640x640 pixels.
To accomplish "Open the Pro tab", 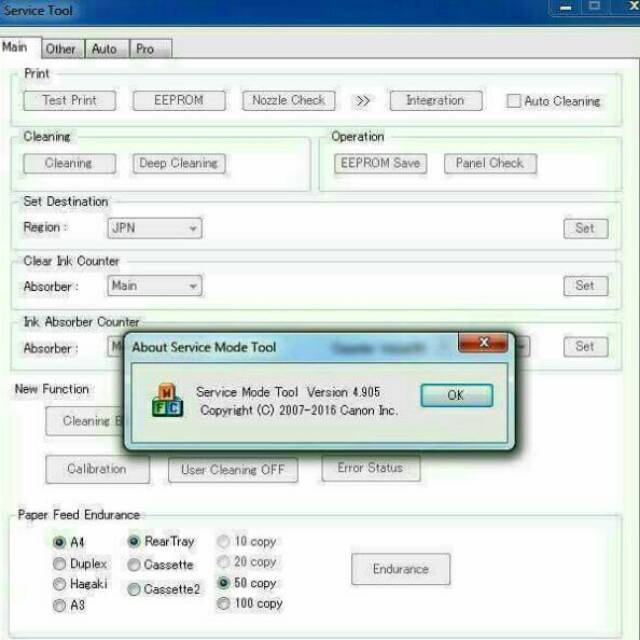I will 145,48.
